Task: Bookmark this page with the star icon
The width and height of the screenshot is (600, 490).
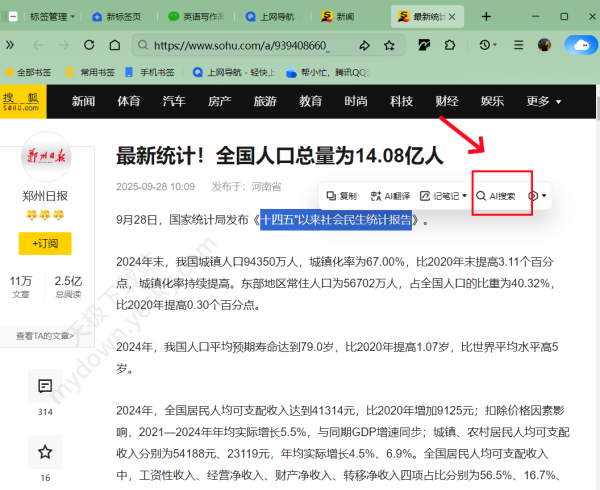Action: (x=388, y=45)
